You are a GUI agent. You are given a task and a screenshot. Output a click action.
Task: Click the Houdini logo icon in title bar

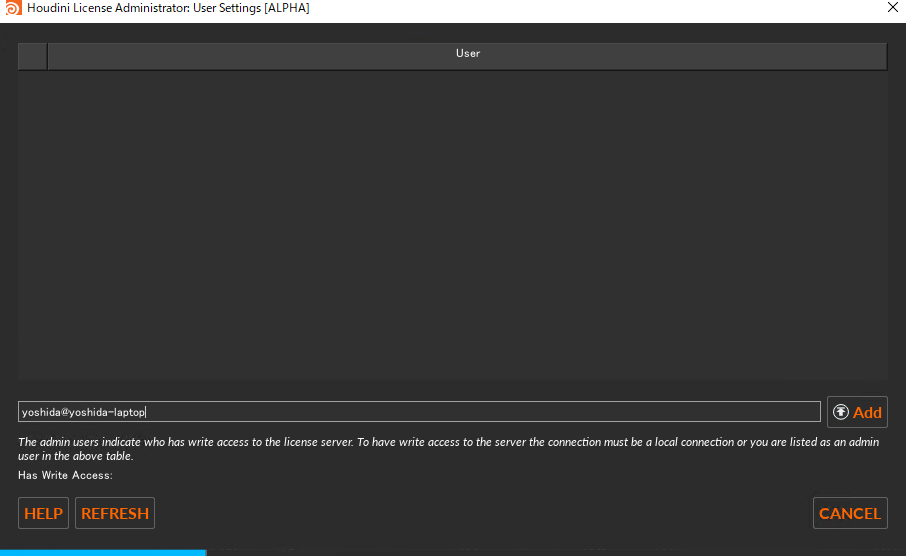pyautogui.click(x=12, y=8)
